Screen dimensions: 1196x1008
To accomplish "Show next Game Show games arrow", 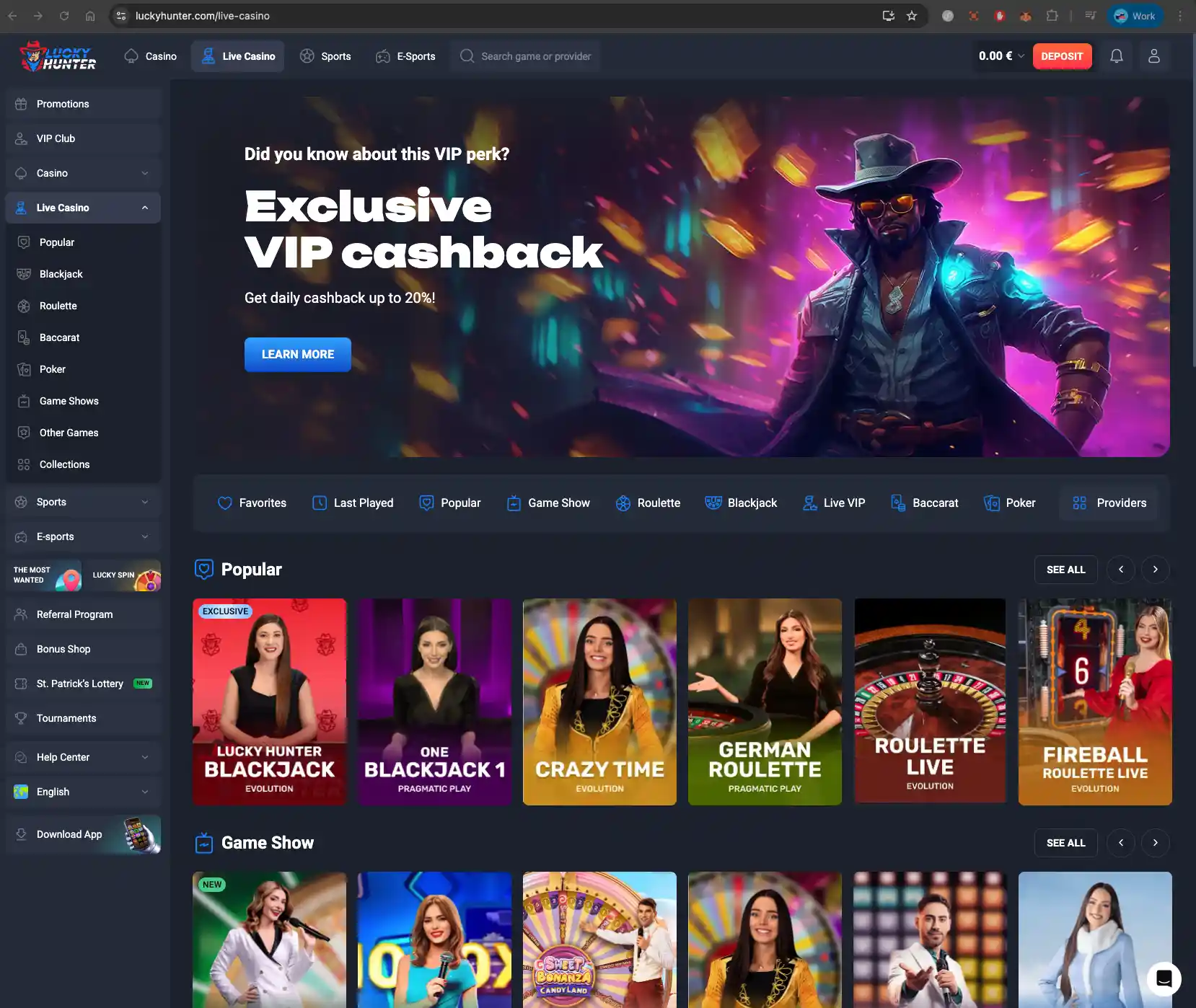I will tap(1155, 843).
